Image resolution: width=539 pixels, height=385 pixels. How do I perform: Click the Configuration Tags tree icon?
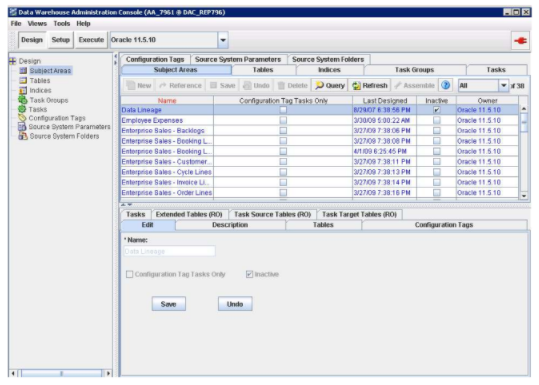pyautogui.click(x=22, y=118)
